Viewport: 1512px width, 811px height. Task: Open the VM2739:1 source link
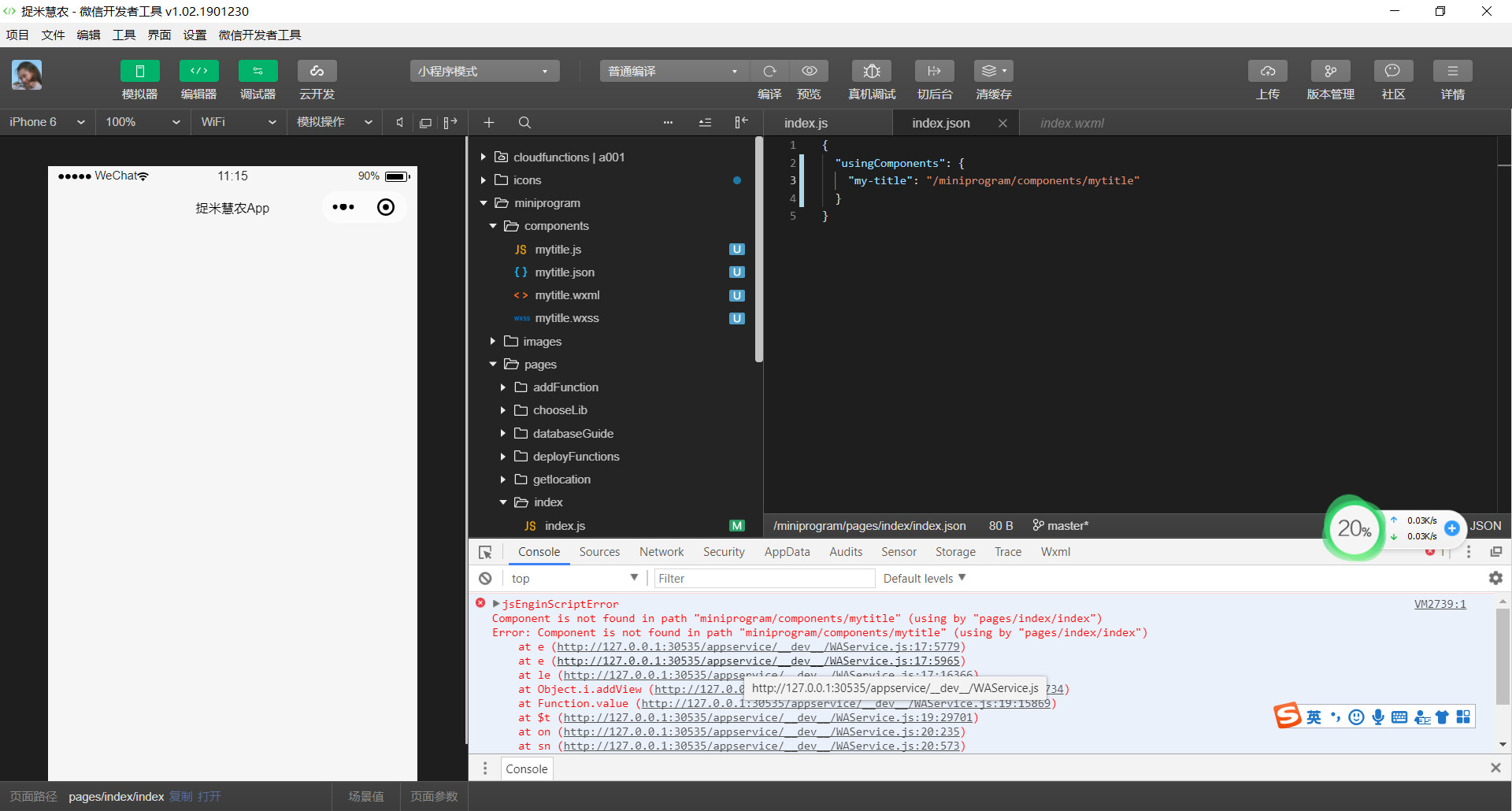pyautogui.click(x=1440, y=604)
